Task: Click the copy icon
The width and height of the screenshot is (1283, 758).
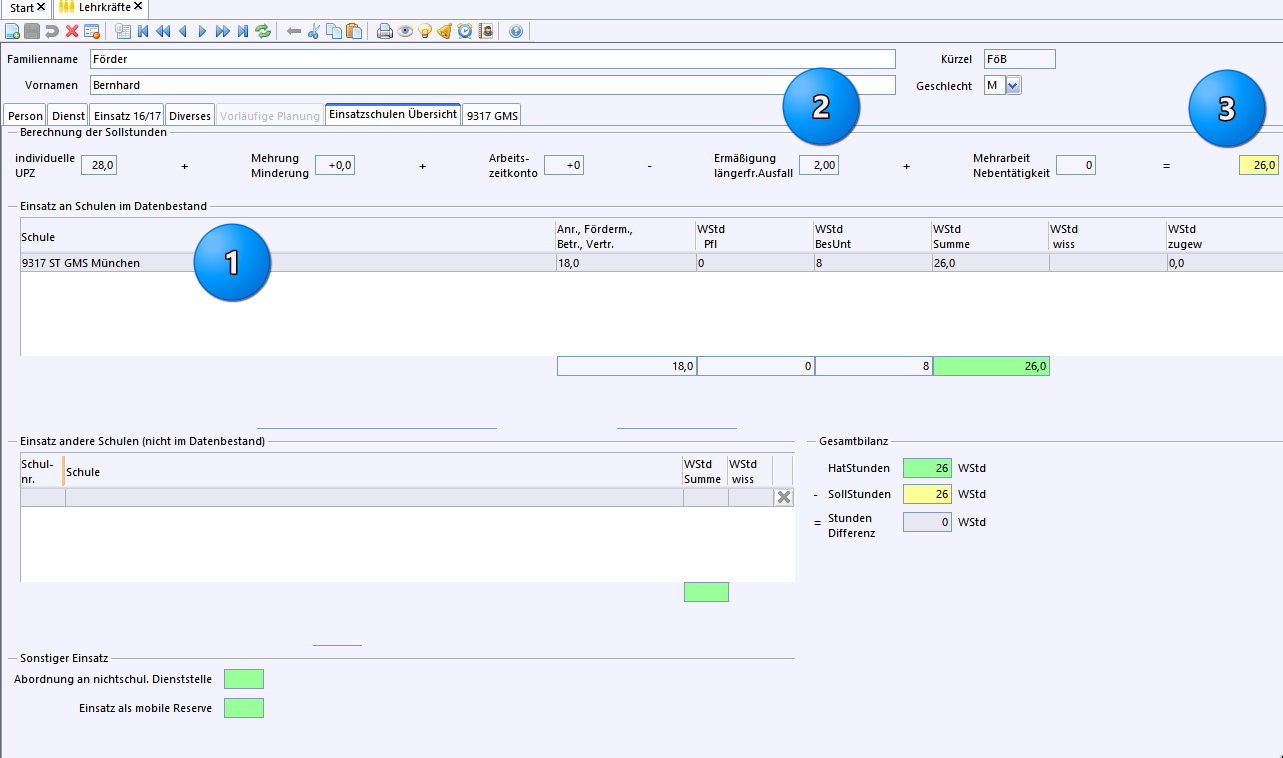Action: (x=334, y=31)
